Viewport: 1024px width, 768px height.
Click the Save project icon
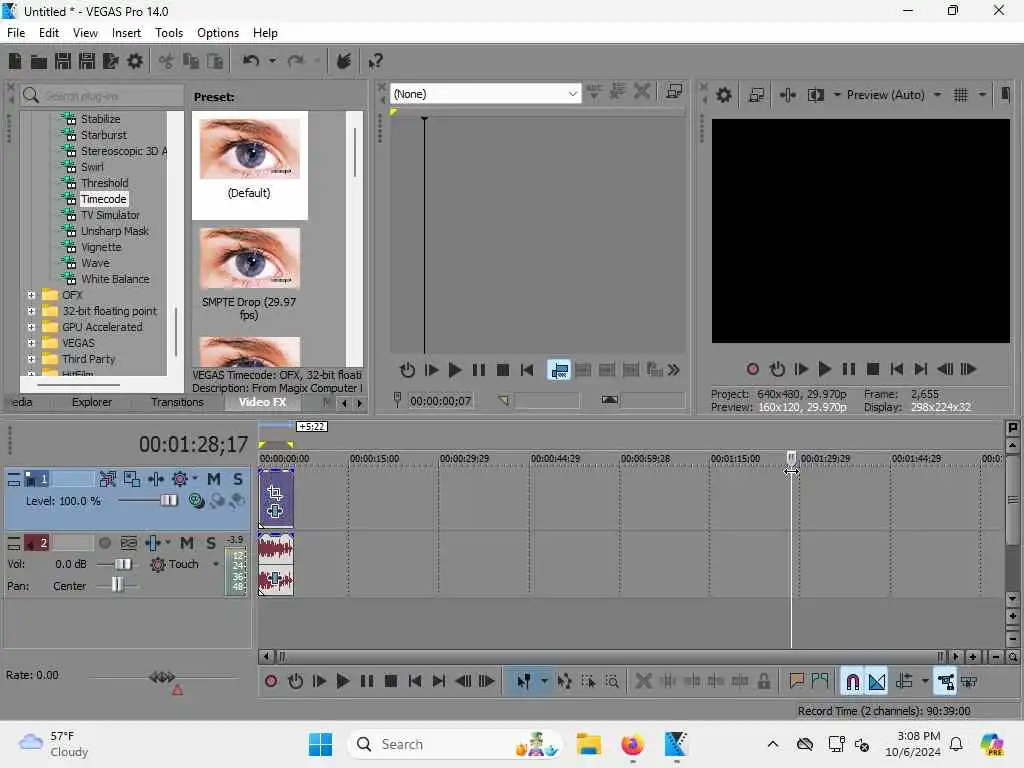tap(63, 61)
